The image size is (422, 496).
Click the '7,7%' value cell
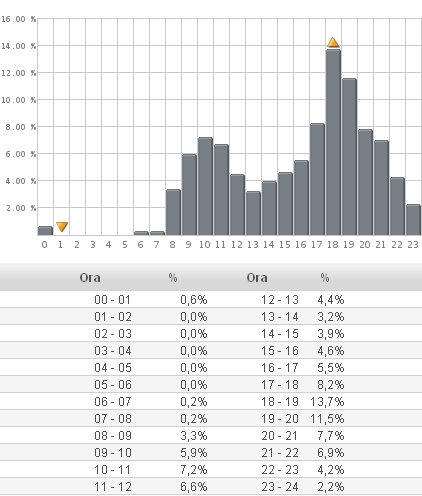click(x=331, y=436)
